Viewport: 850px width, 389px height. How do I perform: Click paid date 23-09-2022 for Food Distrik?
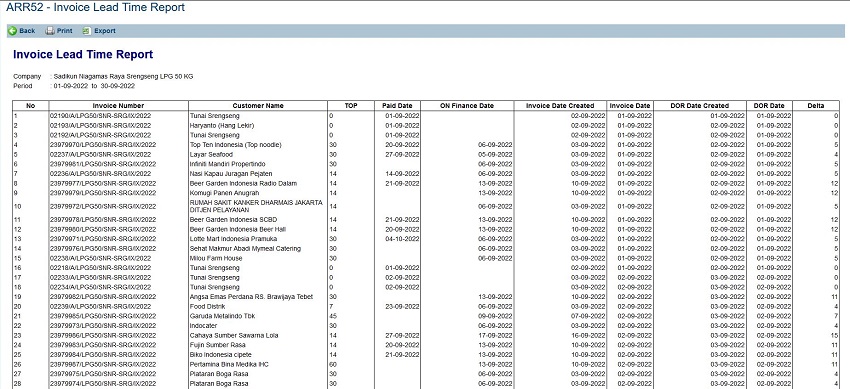pos(402,306)
